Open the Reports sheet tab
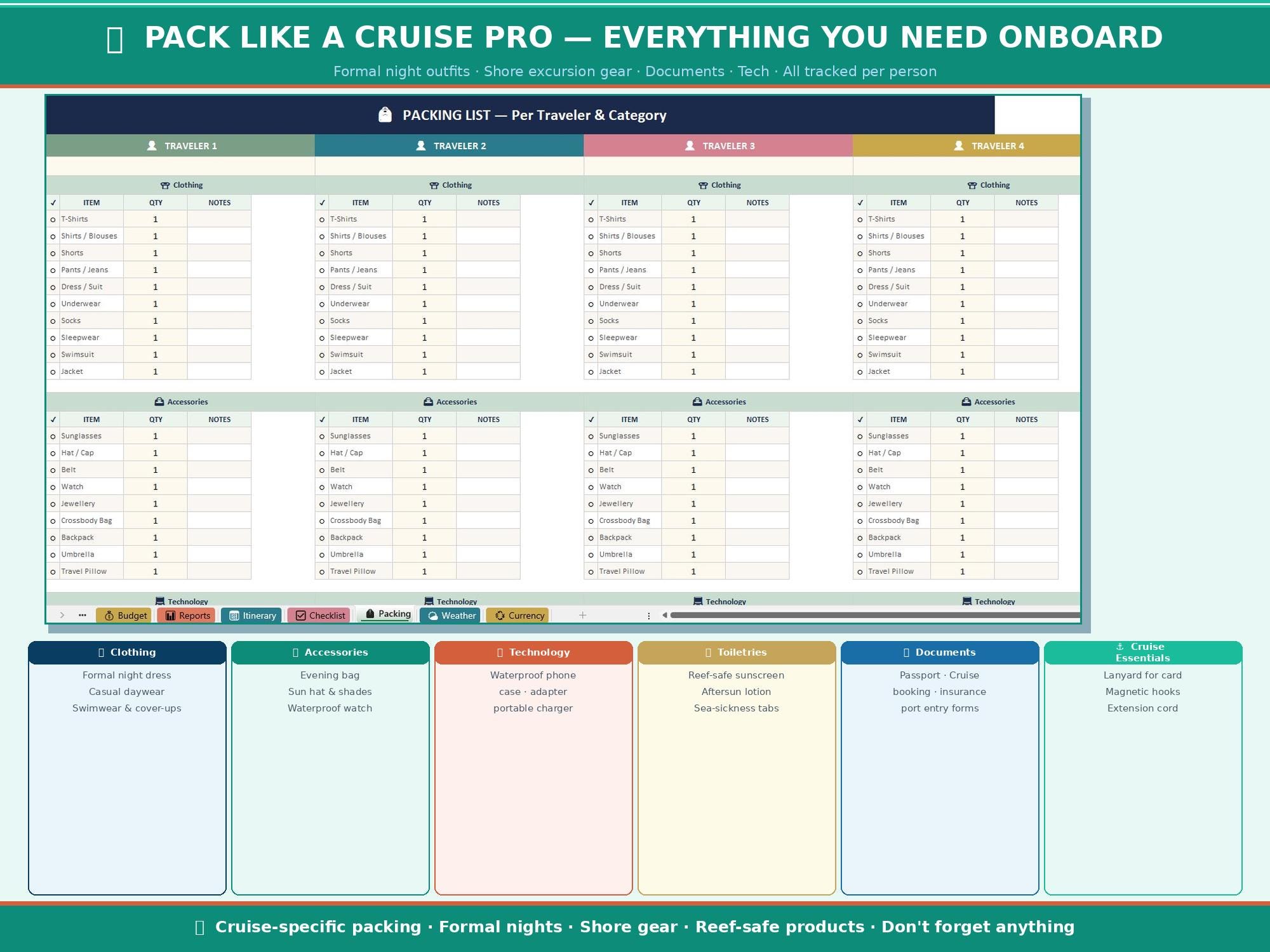1270x952 pixels. pos(187,615)
